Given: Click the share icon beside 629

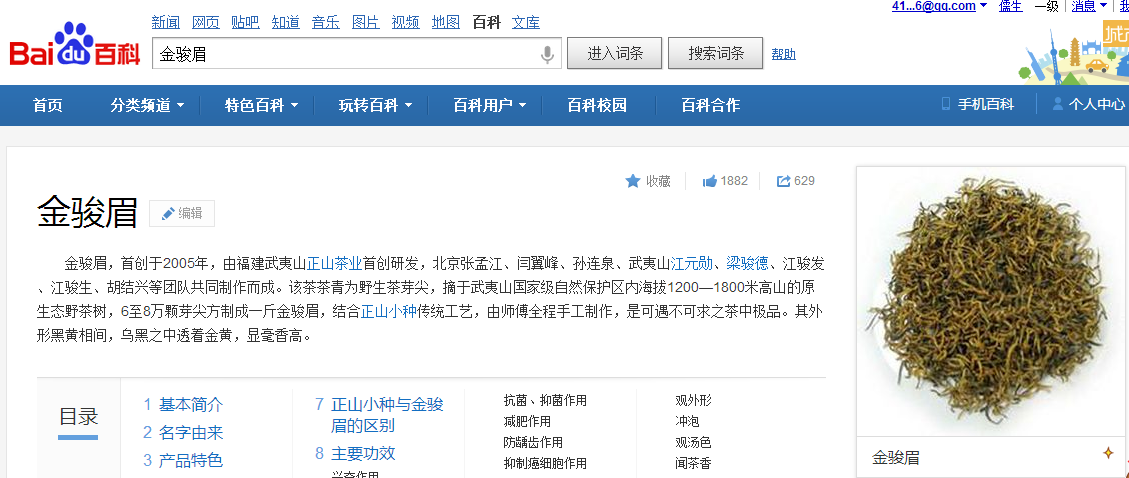Looking at the screenshot, I should click(x=784, y=181).
